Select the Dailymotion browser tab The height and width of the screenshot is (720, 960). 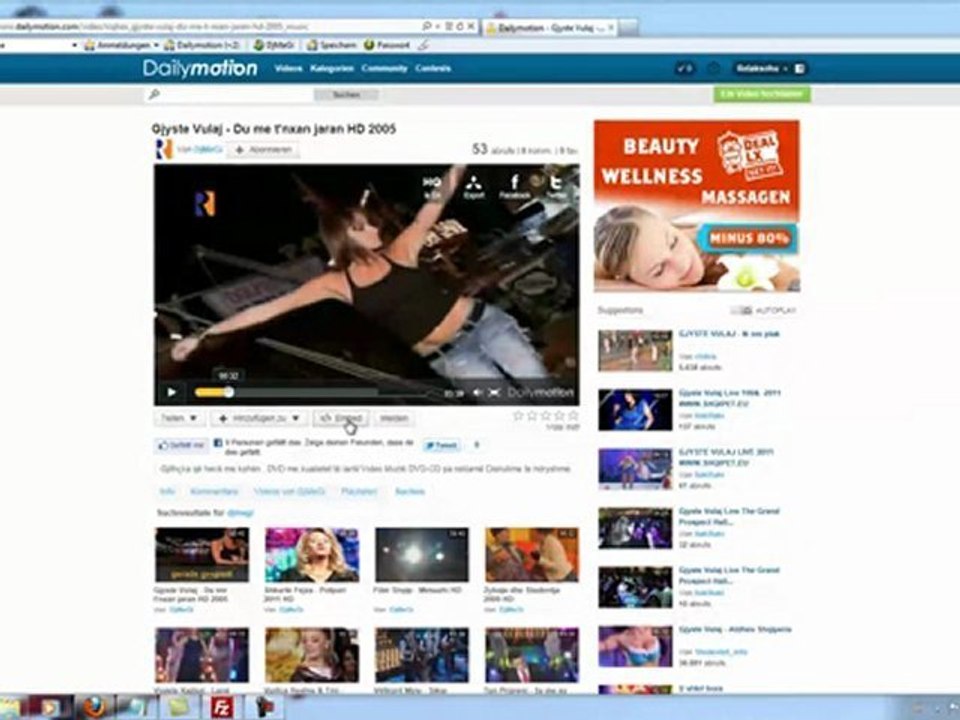(550, 28)
